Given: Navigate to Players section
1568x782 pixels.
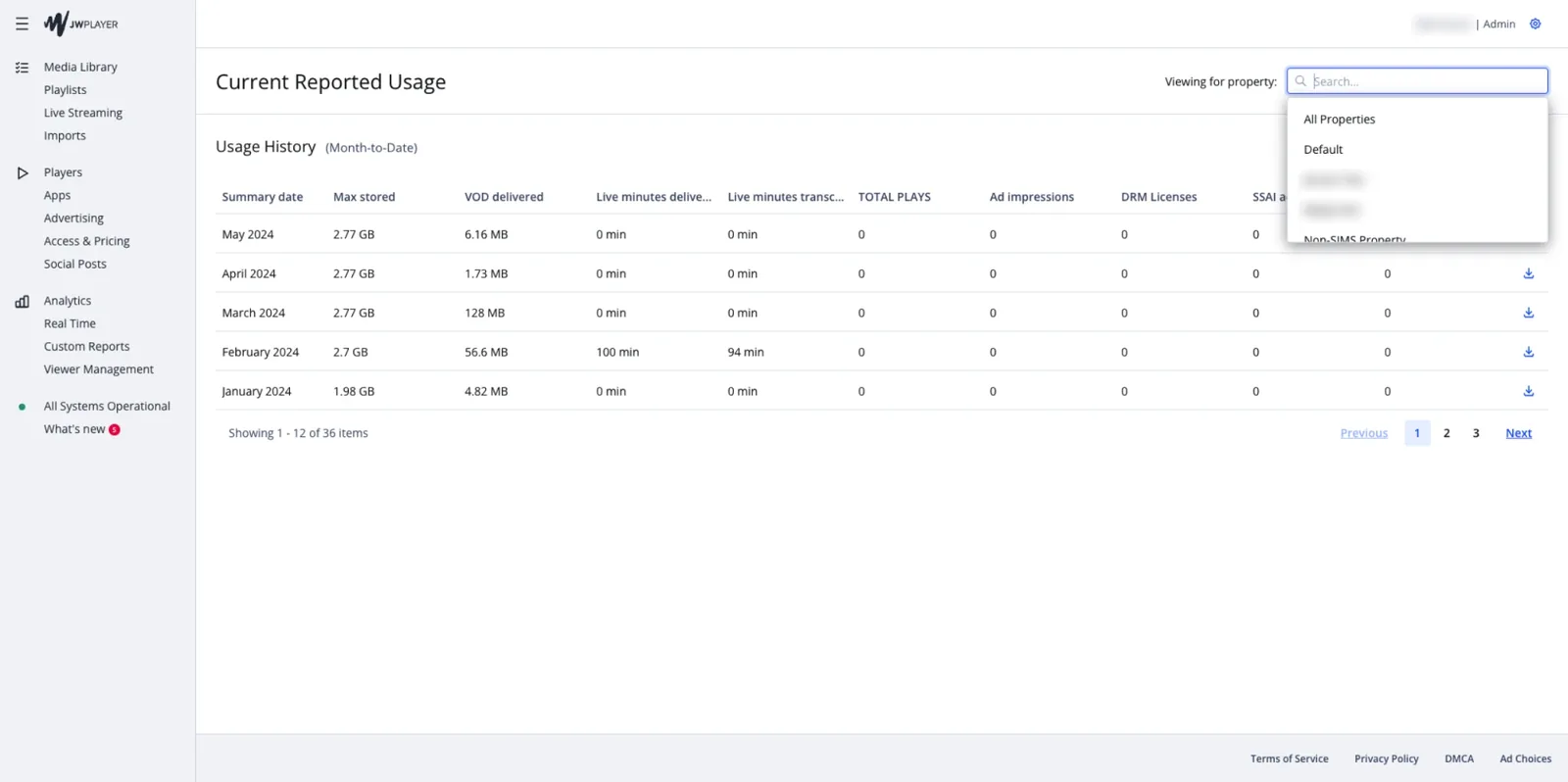Looking at the screenshot, I should click(63, 172).
